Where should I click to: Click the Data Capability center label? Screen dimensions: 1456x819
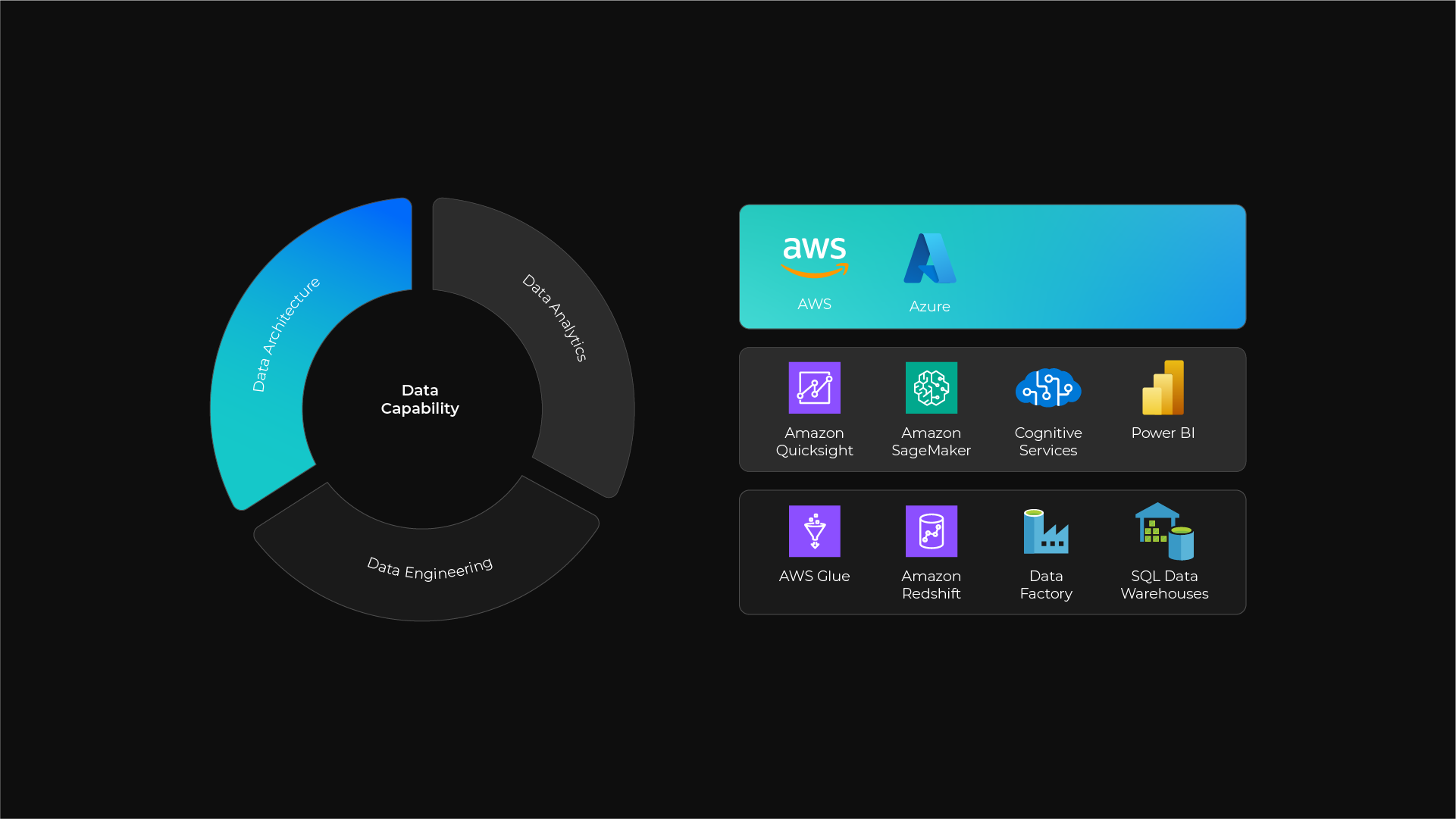click(420, 399)
